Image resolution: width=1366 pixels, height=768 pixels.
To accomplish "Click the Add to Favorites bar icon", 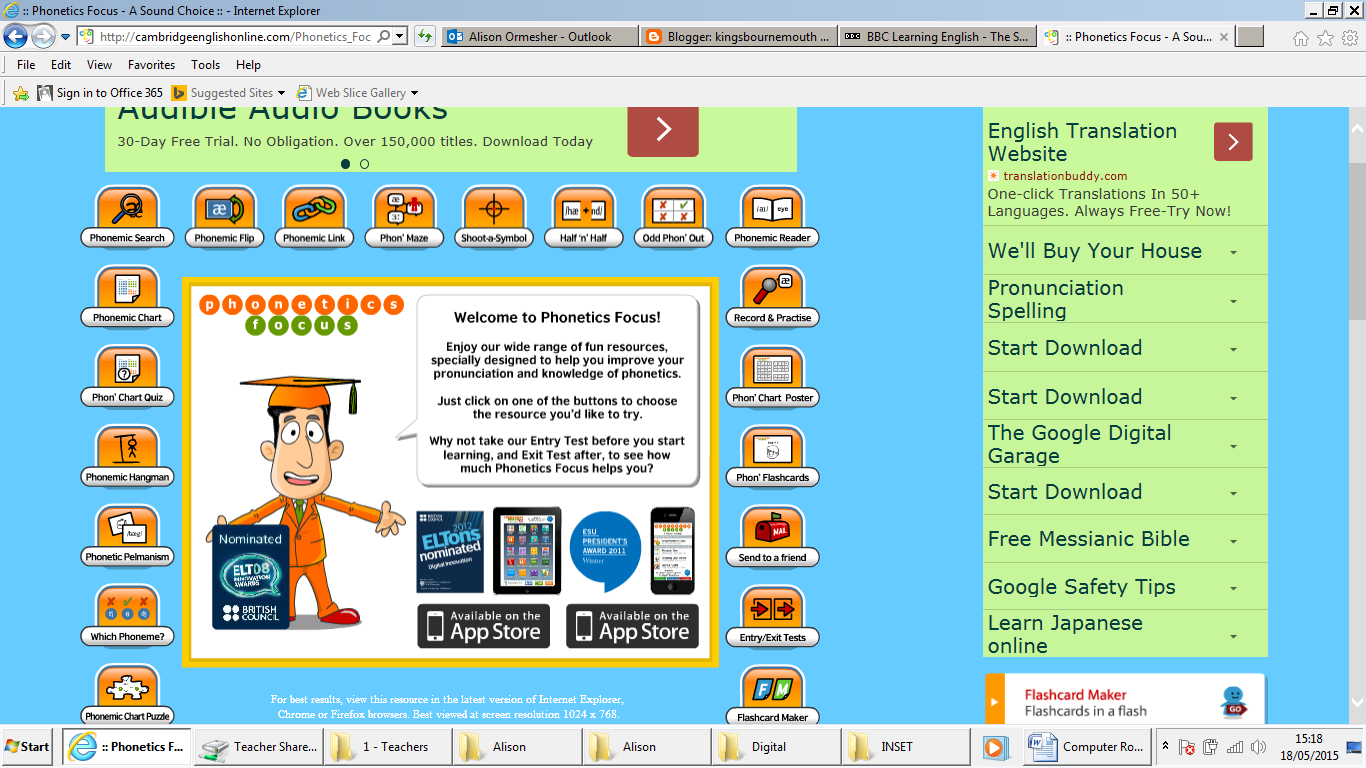I will coord(21,93).
